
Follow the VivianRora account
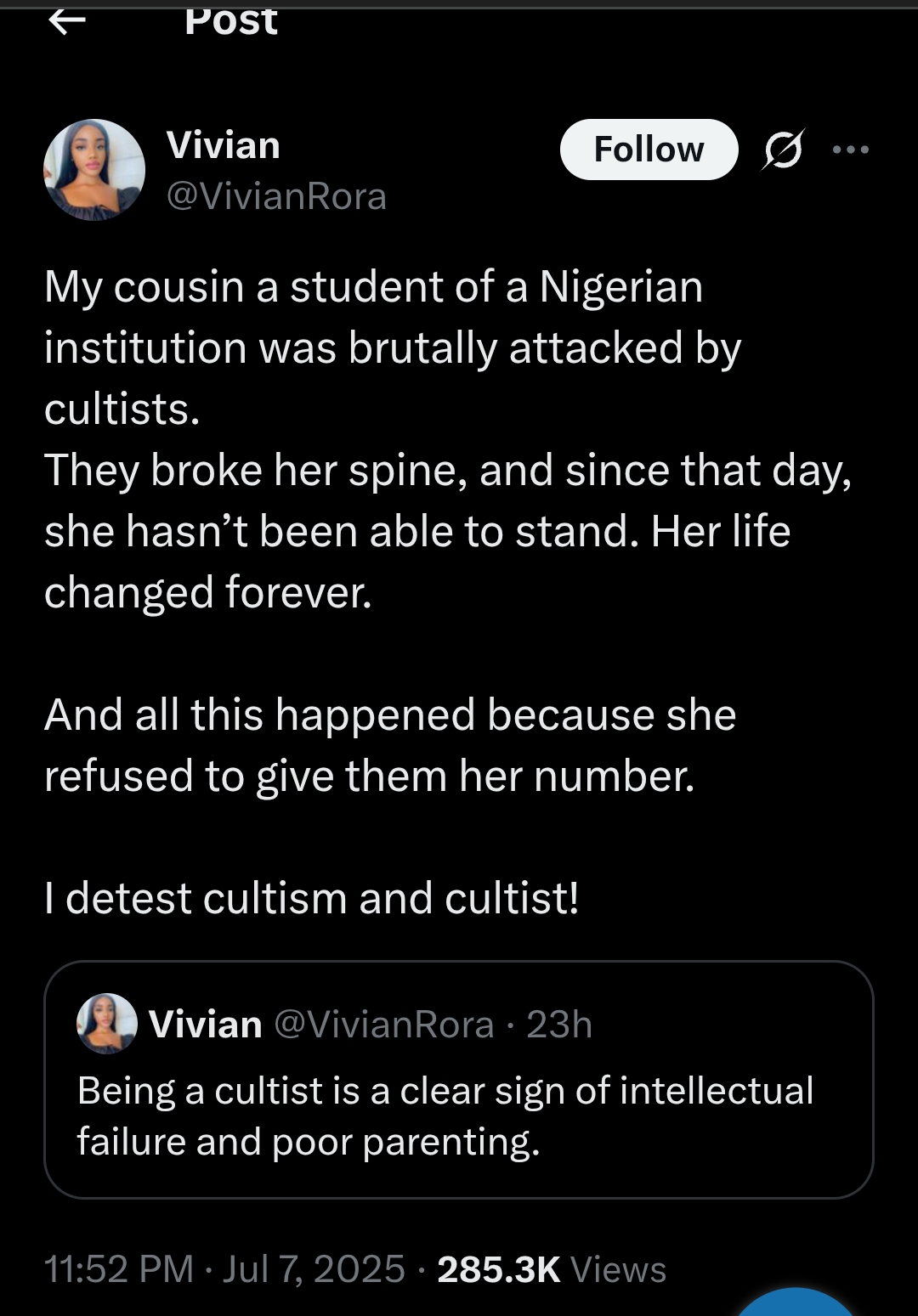(x=649, y=150)
